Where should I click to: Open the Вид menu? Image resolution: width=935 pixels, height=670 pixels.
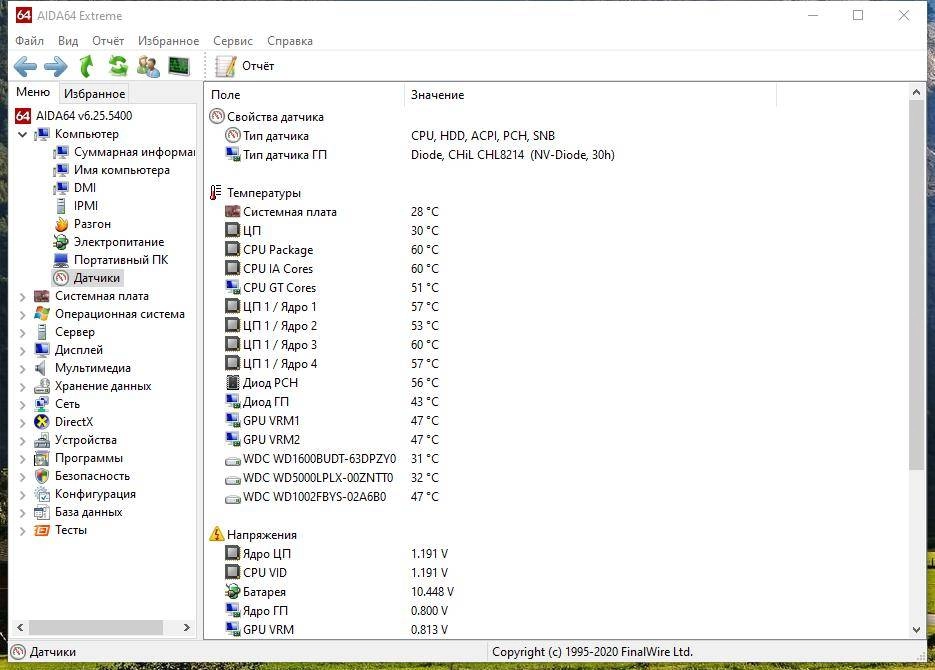pyautogui.click(x=68, y=41)
